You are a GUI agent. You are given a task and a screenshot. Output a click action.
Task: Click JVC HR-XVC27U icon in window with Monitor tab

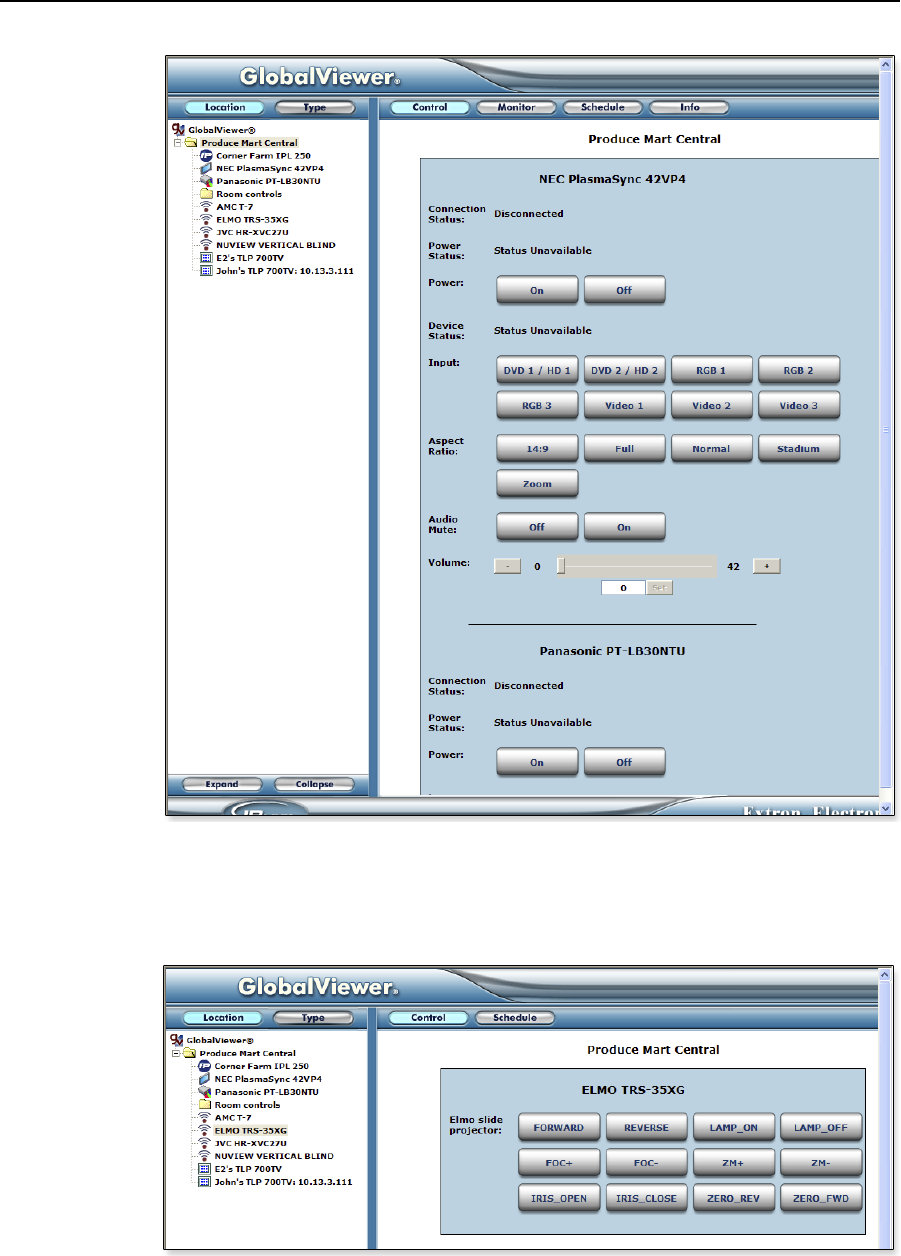coord(206,232)
